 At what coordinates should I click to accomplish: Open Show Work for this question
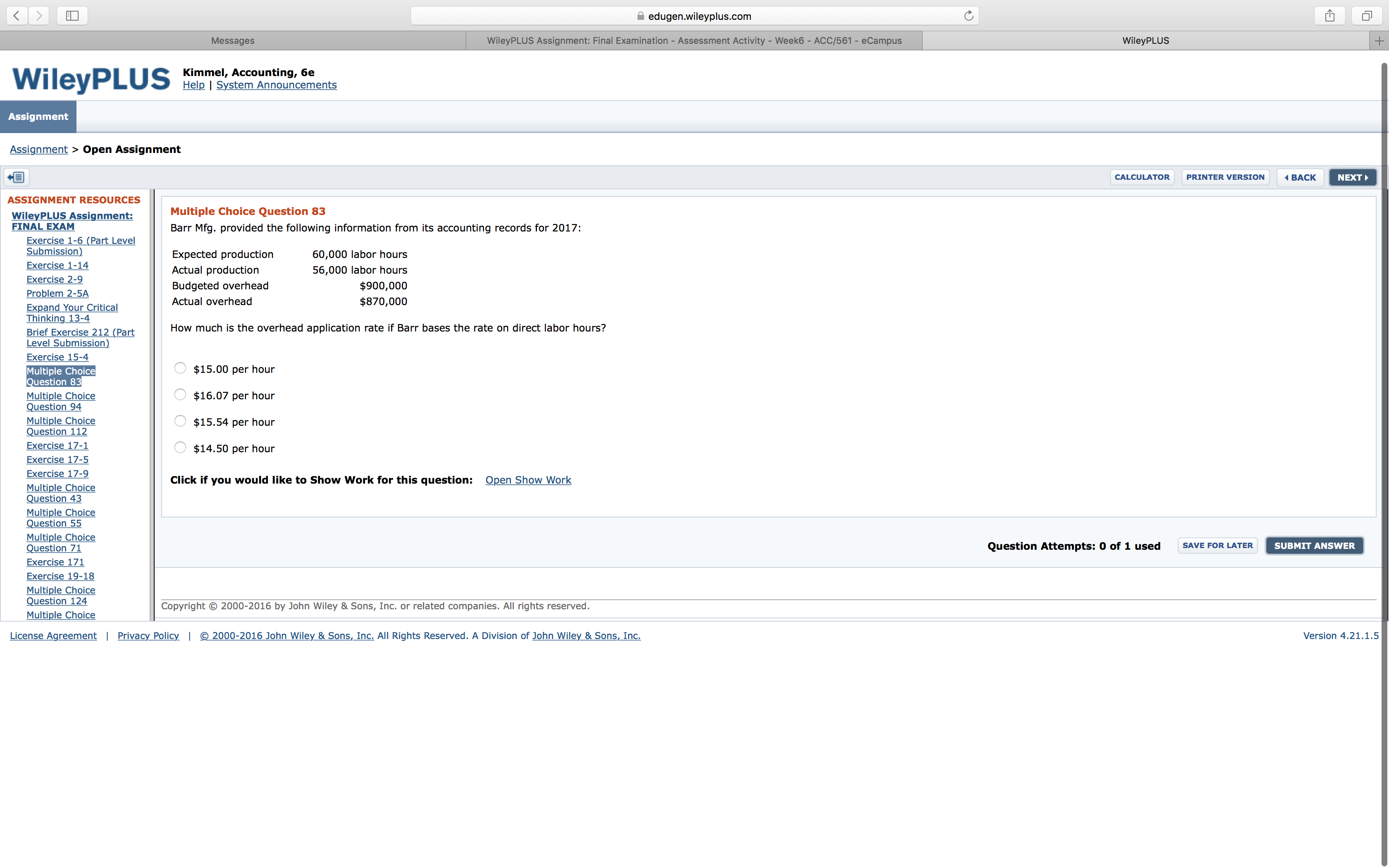point(528,480)
